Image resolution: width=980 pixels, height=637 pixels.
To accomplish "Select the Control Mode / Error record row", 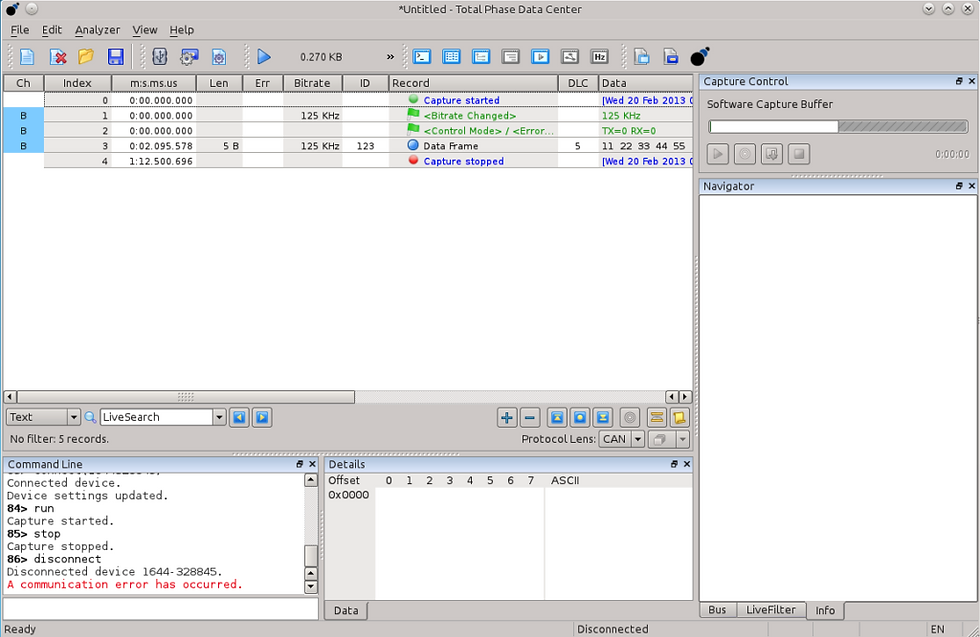I will pos(348,131).
